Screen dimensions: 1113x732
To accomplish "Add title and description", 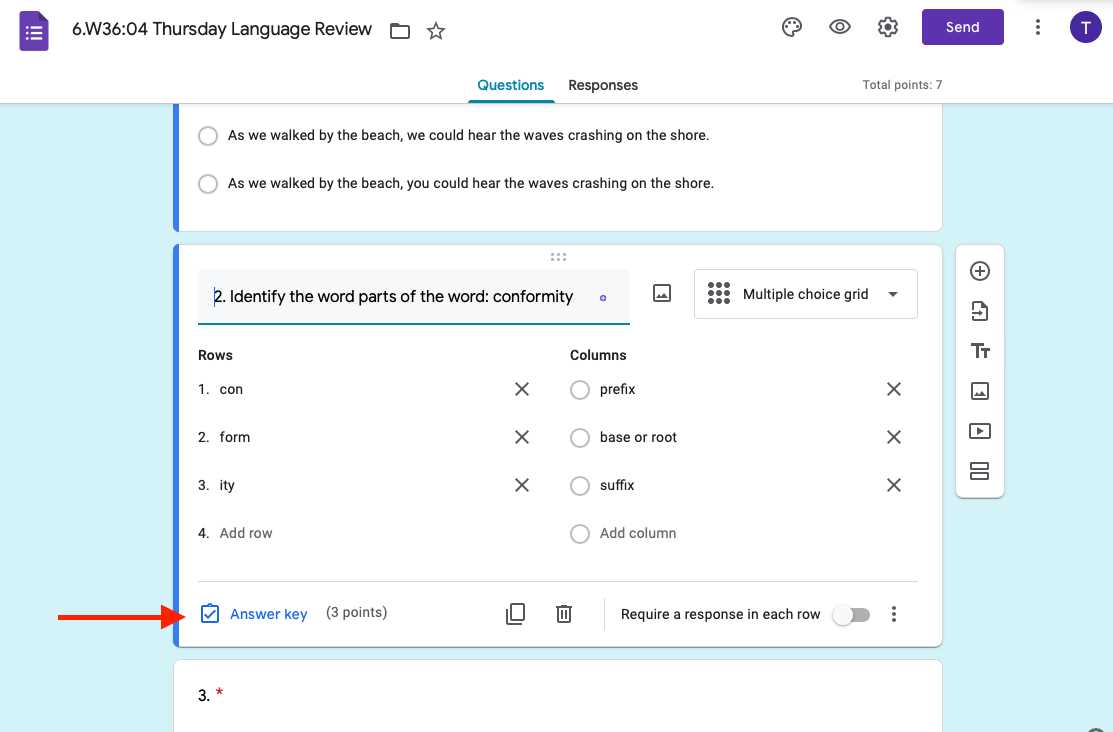I will tap(980, 351).
